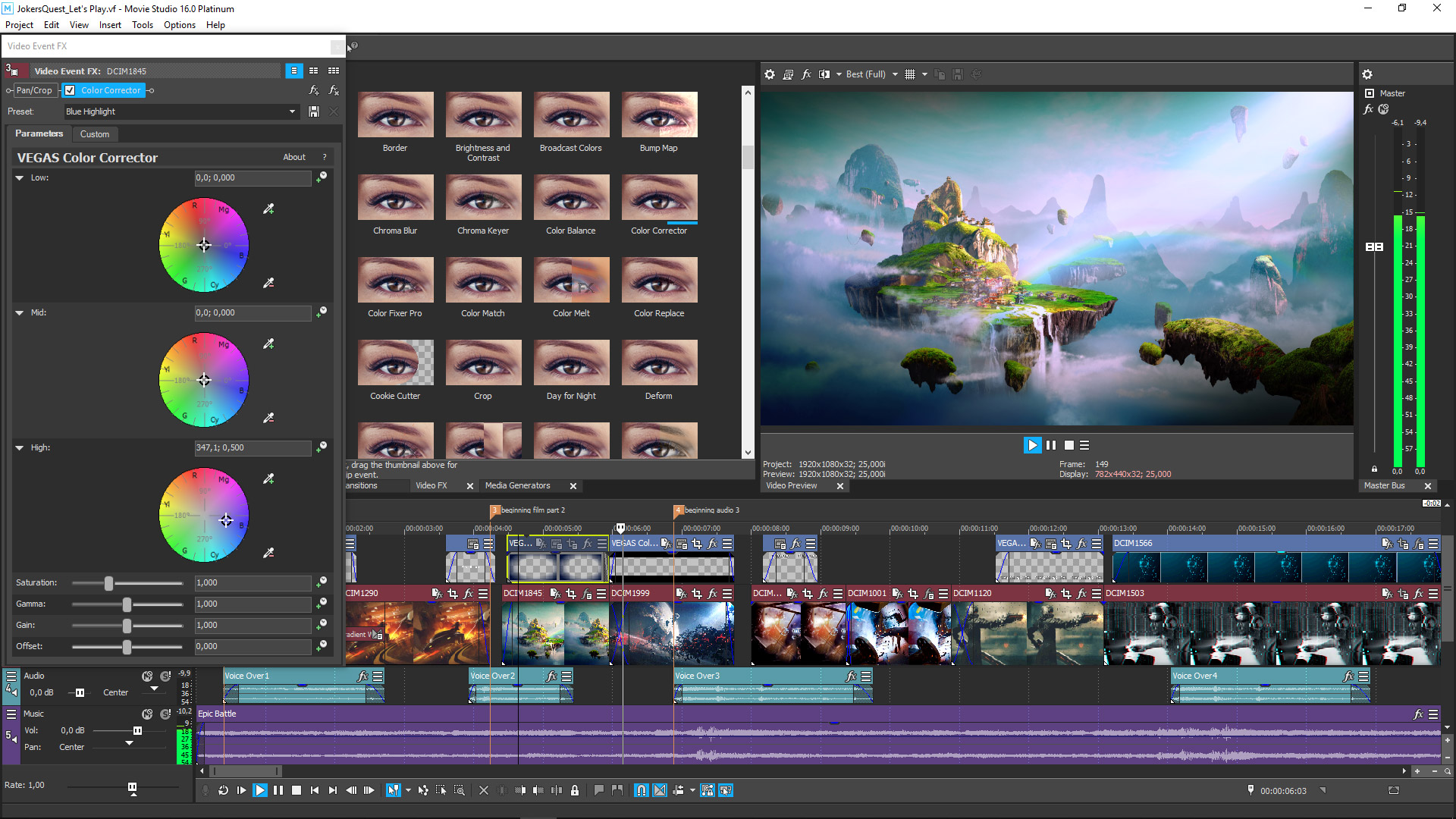The width and height of the screenshot is (1456, 819).
Task: Toggle snapping with the magnet icon
Action: click(641, 790)
